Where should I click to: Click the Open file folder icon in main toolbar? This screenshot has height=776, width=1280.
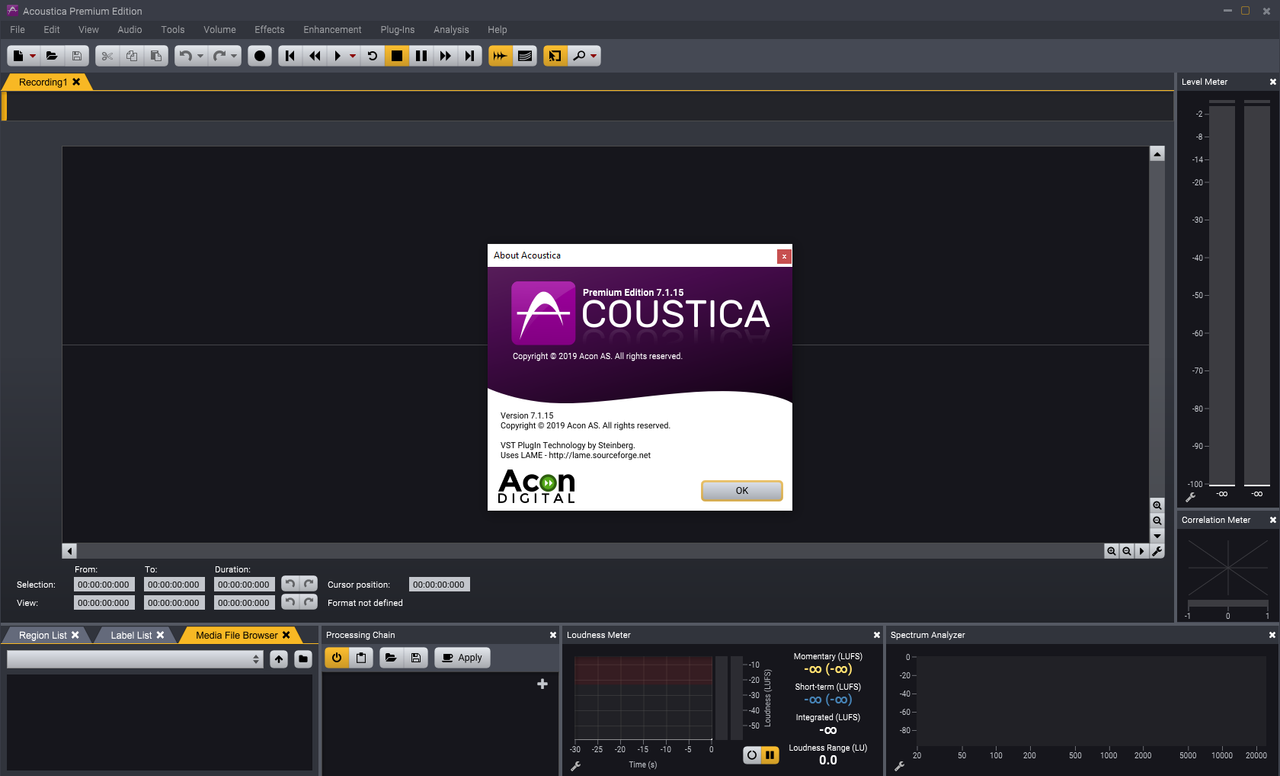[52, 56]
